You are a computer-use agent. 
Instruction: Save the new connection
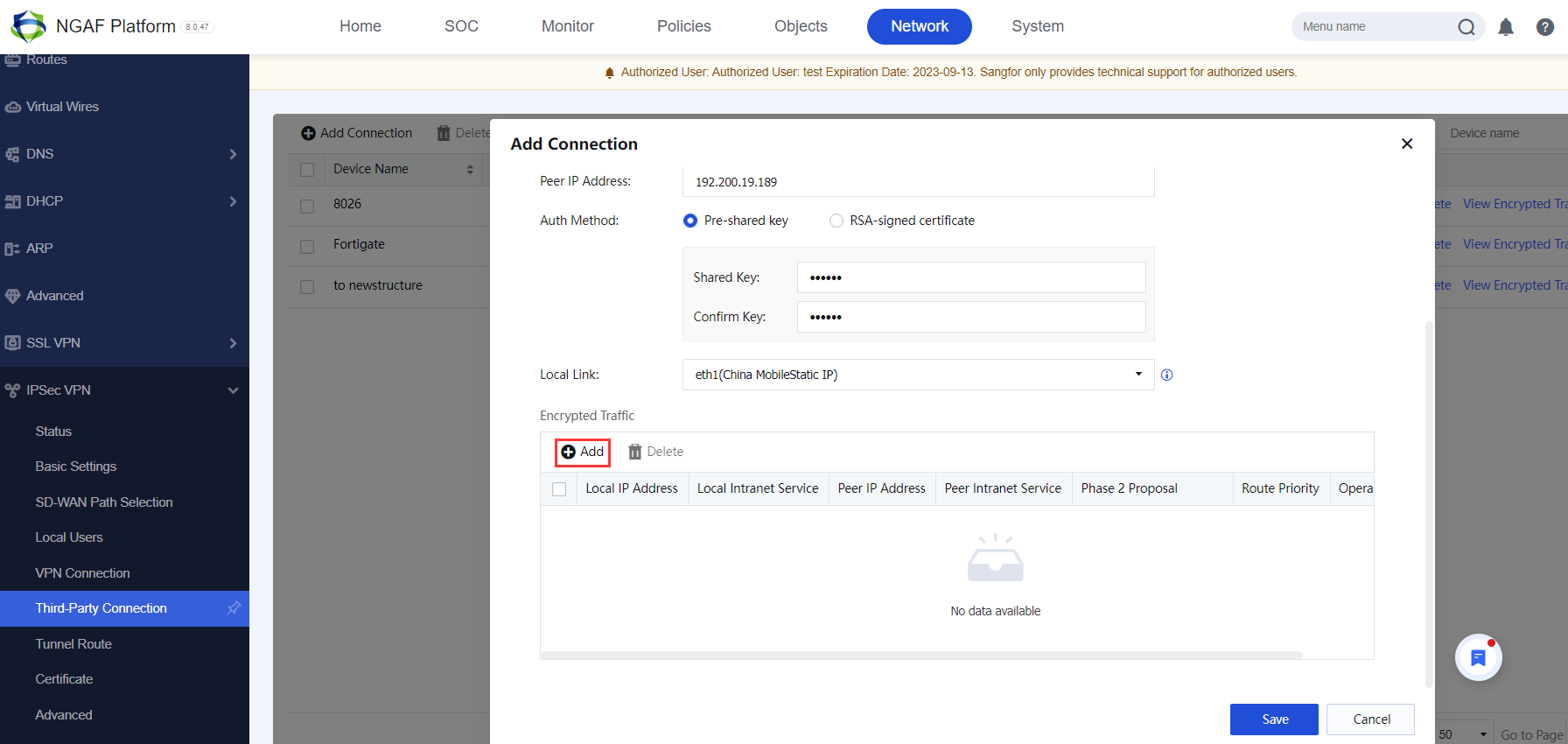click(1274, 719)
